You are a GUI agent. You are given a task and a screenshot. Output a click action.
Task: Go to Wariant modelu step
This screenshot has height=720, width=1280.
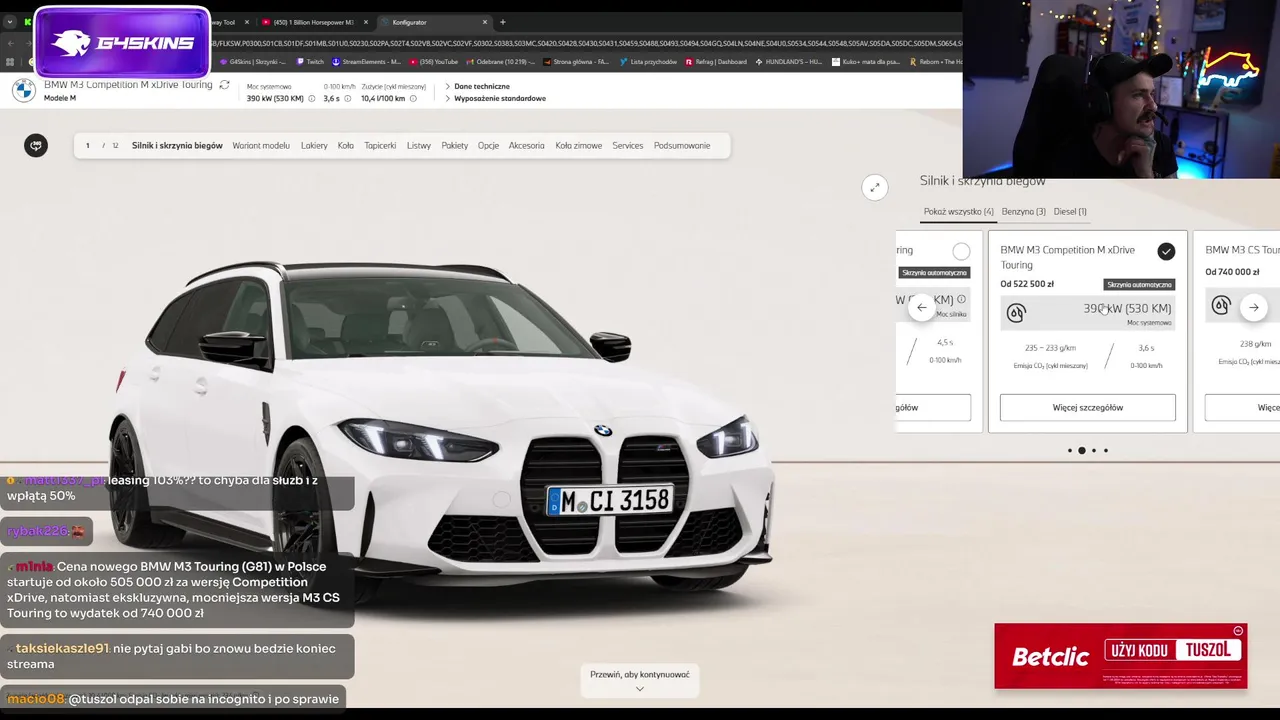tap(261, 146)
